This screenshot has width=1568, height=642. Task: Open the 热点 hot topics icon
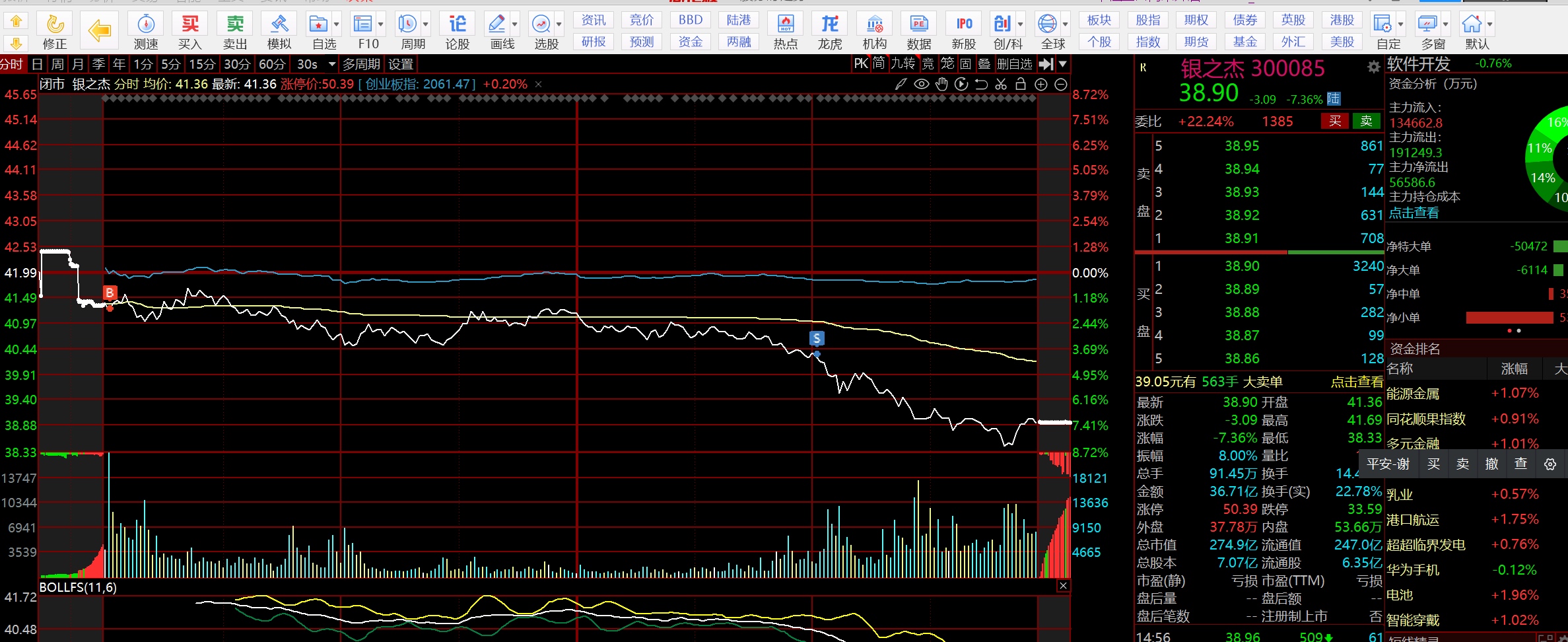pos(786,24)
